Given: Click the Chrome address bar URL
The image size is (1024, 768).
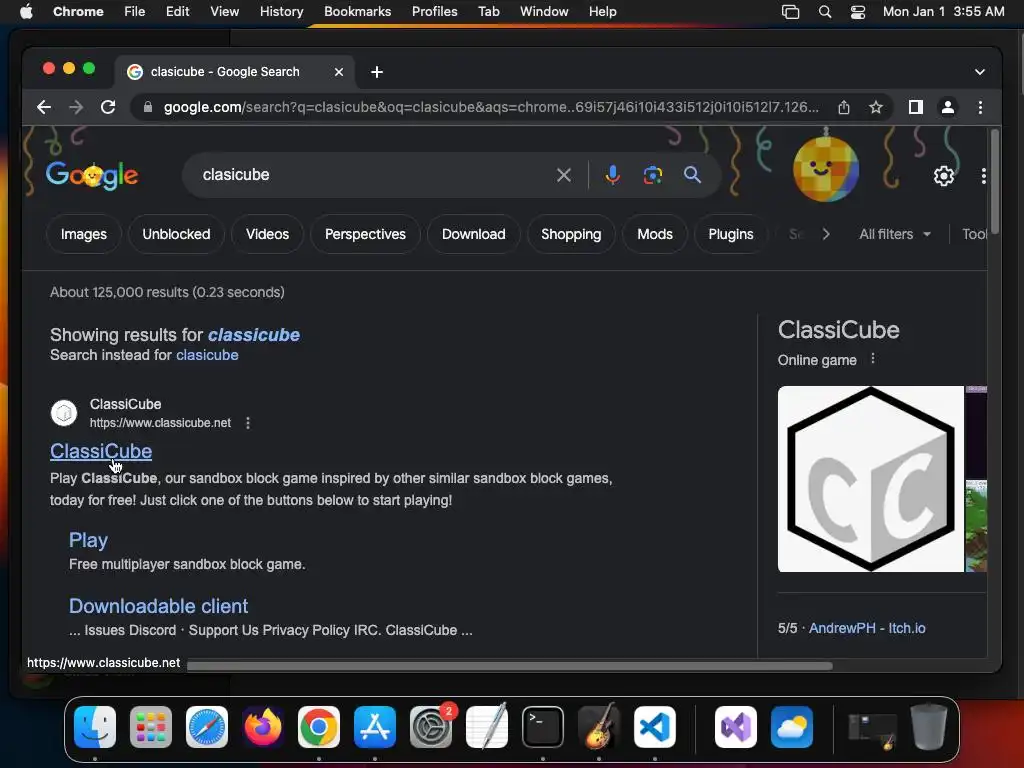Looking at the screenshot, I should pyautogui.click(x=491, y=107).
